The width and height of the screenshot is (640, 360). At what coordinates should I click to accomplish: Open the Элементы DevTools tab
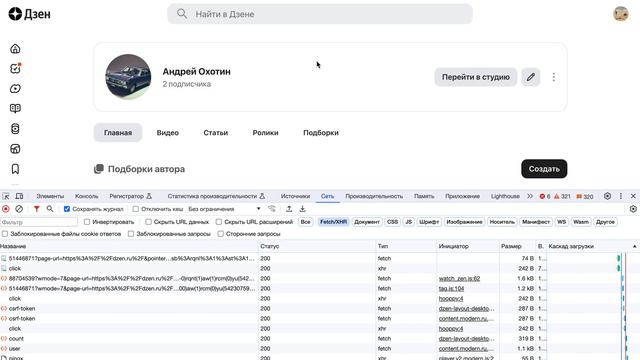tap(50, 196)
